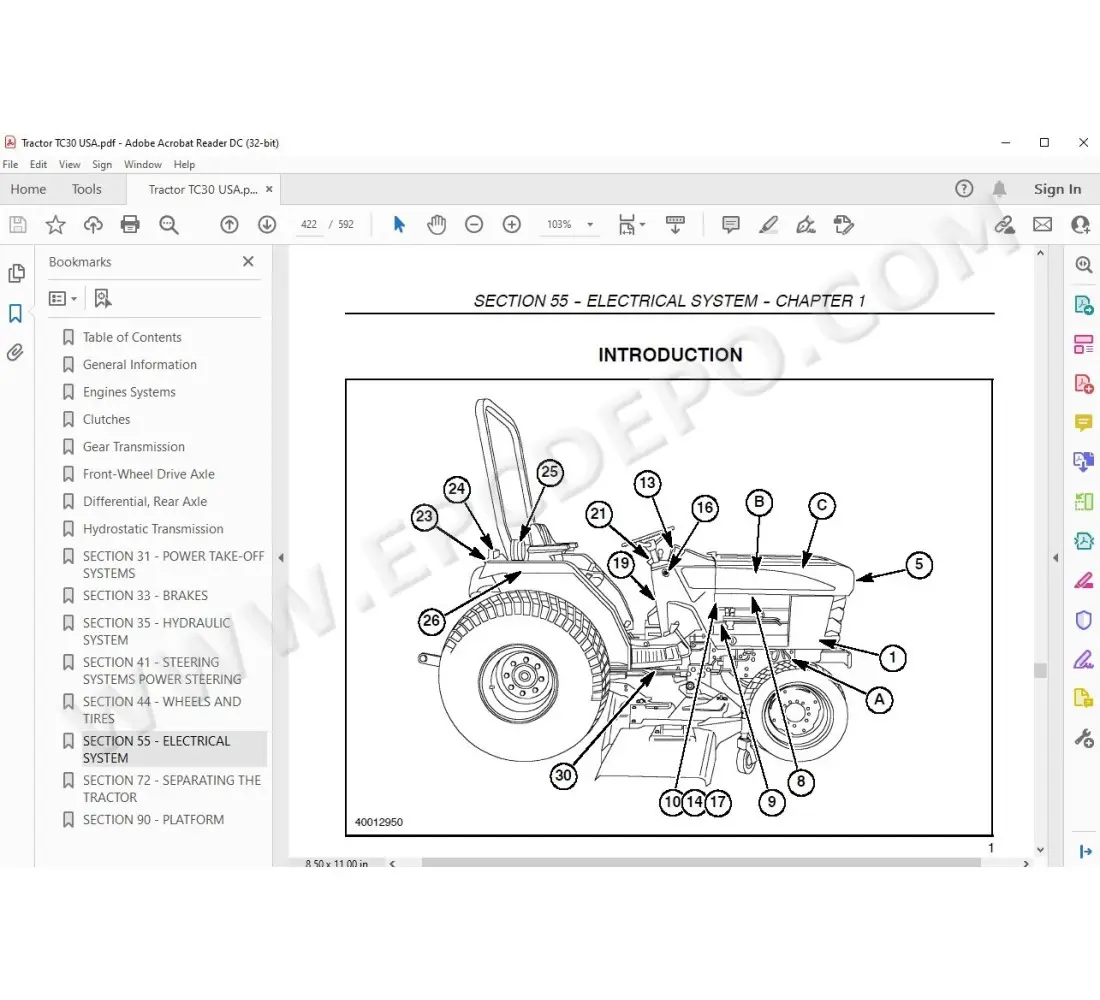
Task: Switch to the Home tab
Action: (28, 189)
